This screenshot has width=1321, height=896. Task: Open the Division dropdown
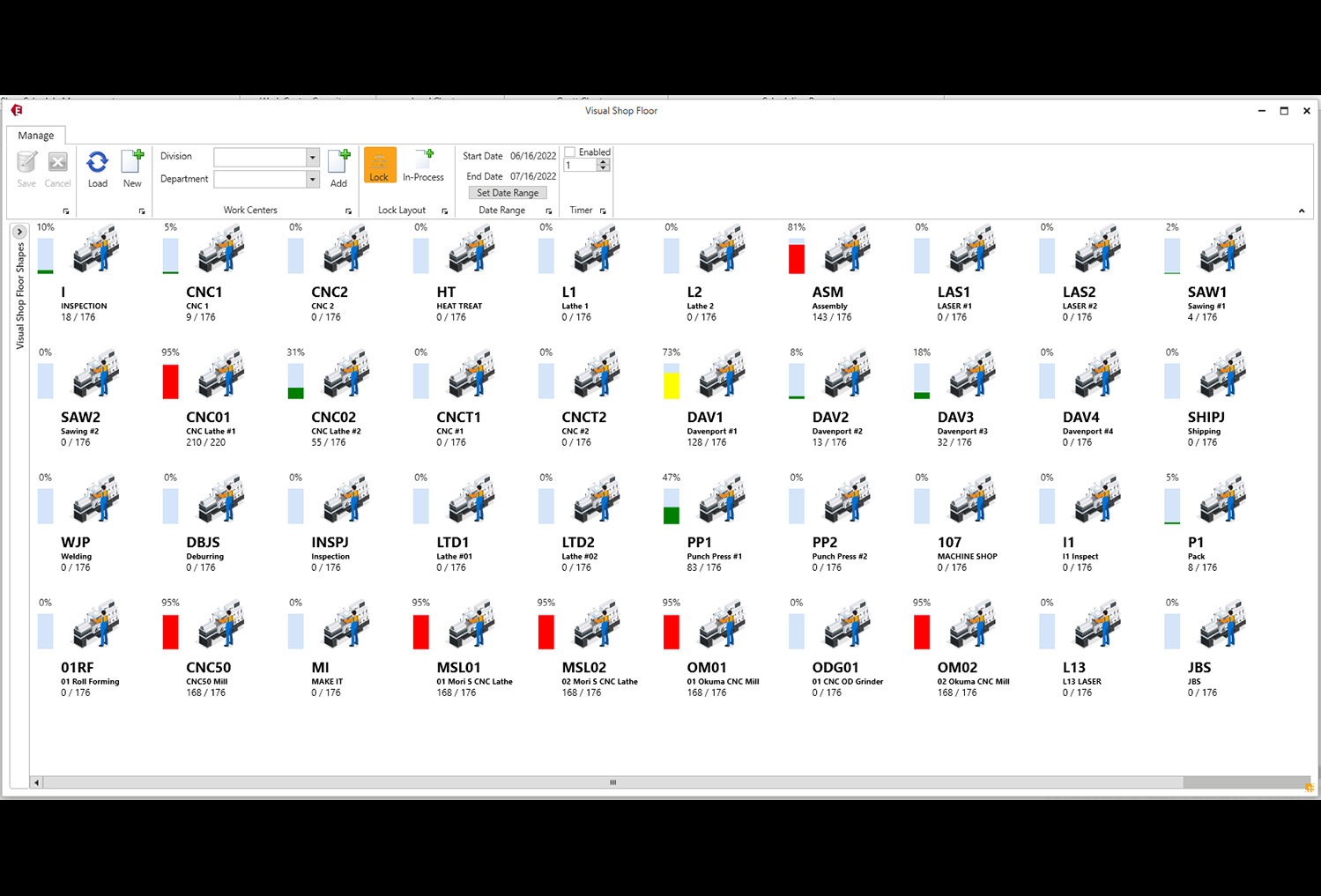(313, 157)
